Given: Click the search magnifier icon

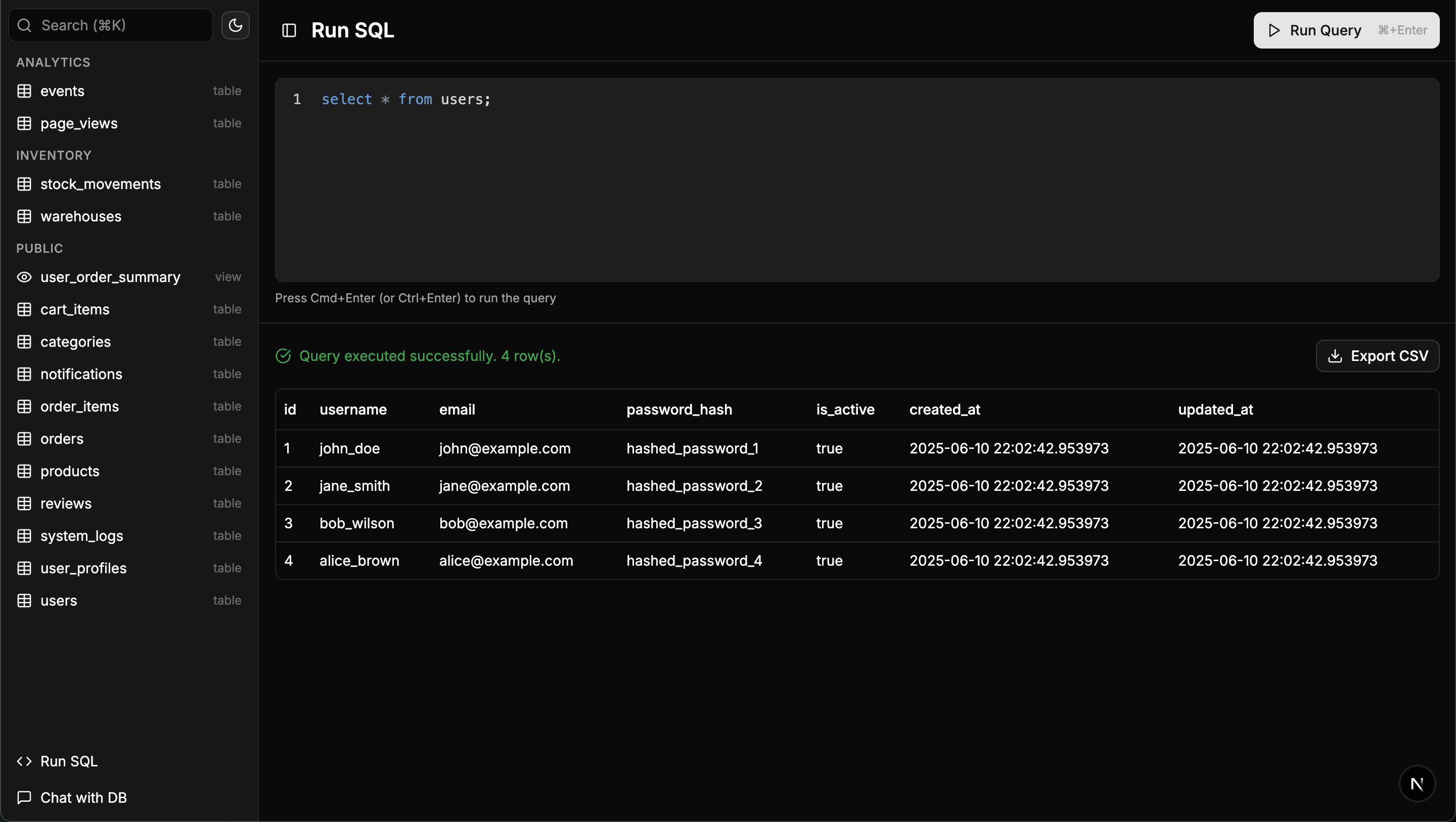Looking at the screenshot, I should pos(24,25).
